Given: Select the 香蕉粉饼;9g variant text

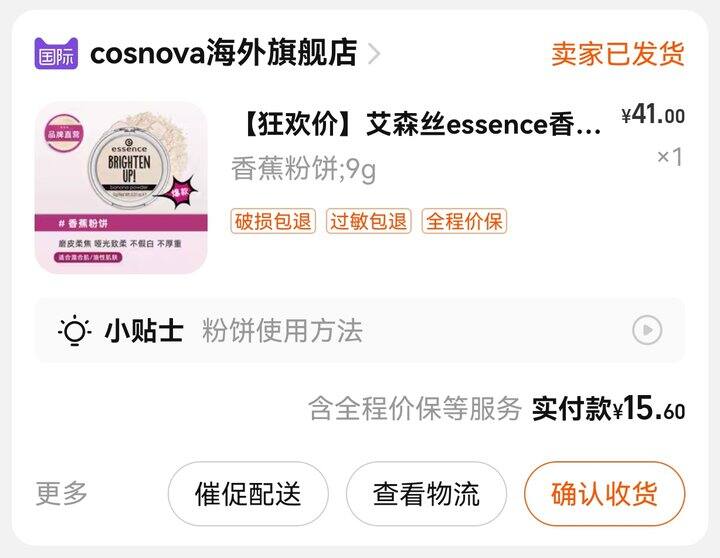Looking at the screenshot, I should [x=304, y=169].
